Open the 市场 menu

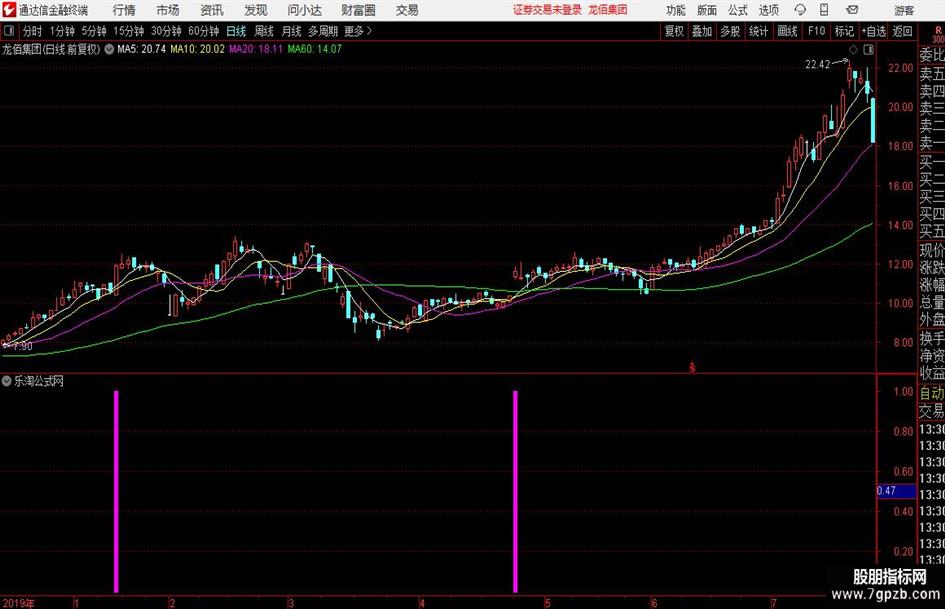pyautogui.click(x=168, y=10)
